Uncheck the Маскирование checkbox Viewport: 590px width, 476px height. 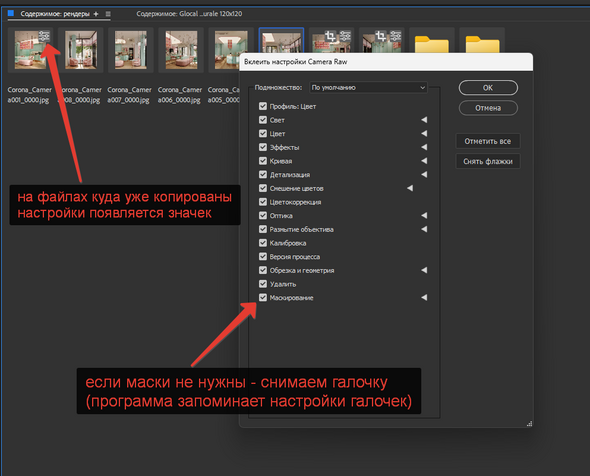[263, 298]
